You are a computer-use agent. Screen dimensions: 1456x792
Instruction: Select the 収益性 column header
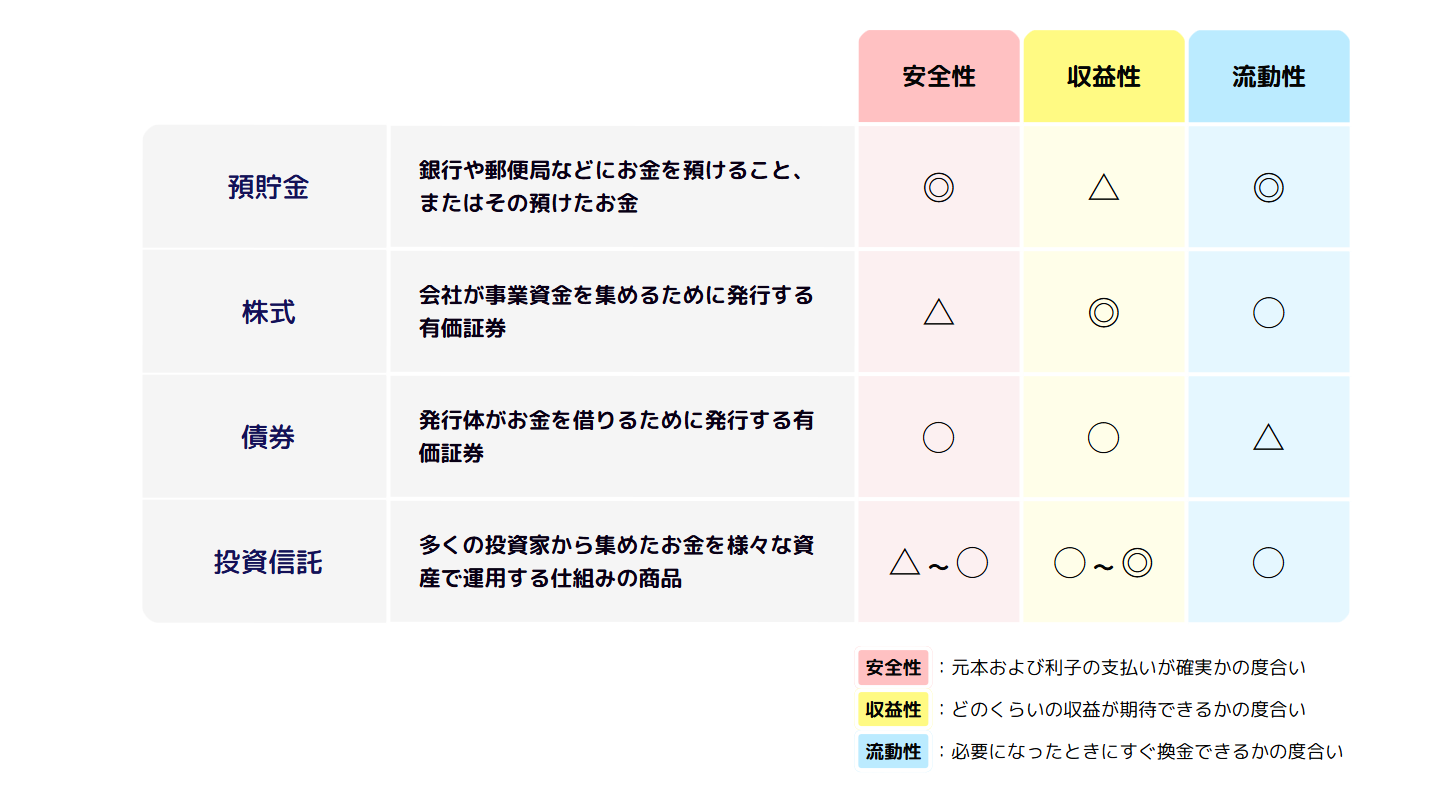1103,76
